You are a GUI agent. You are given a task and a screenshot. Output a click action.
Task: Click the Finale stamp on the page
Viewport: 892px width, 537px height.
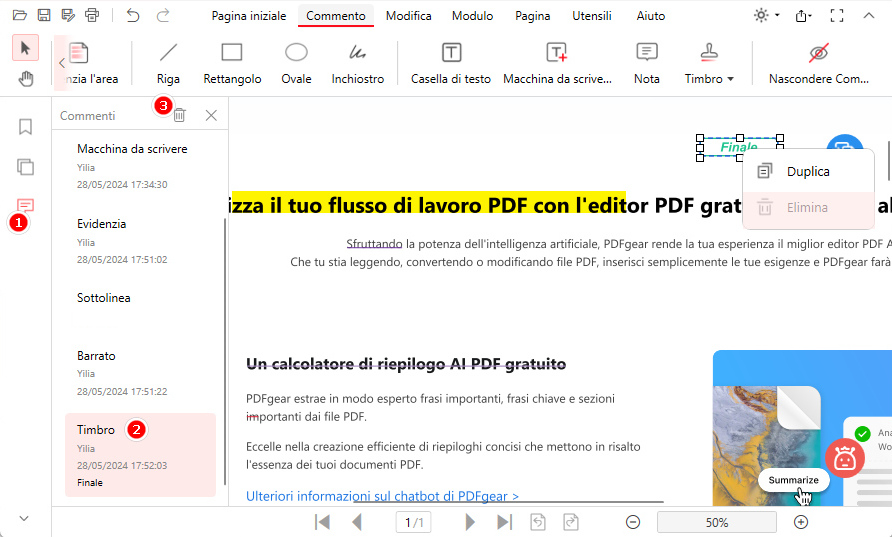[739, 147]
